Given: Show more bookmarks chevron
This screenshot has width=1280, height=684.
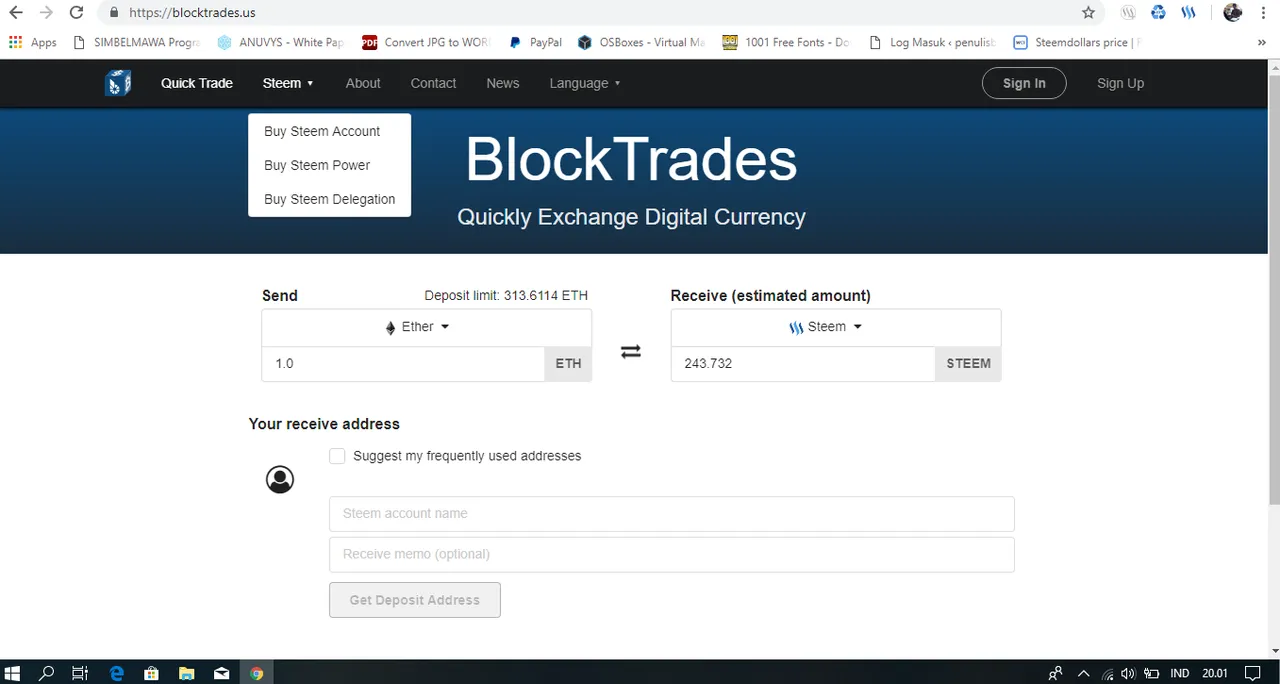Looking at the screenshot, I should pyautogui.click(x=1262, y=42).
